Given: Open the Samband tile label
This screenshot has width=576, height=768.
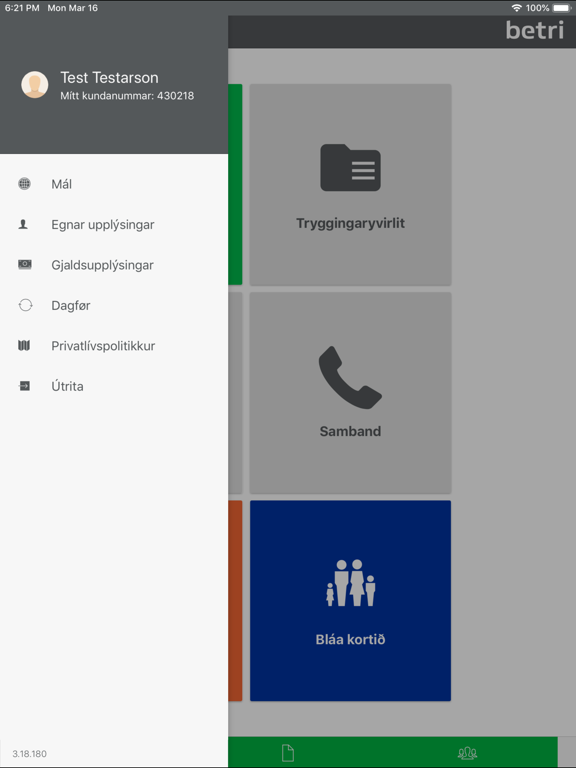Looking at the screenshot, I should tap(350, 431).
